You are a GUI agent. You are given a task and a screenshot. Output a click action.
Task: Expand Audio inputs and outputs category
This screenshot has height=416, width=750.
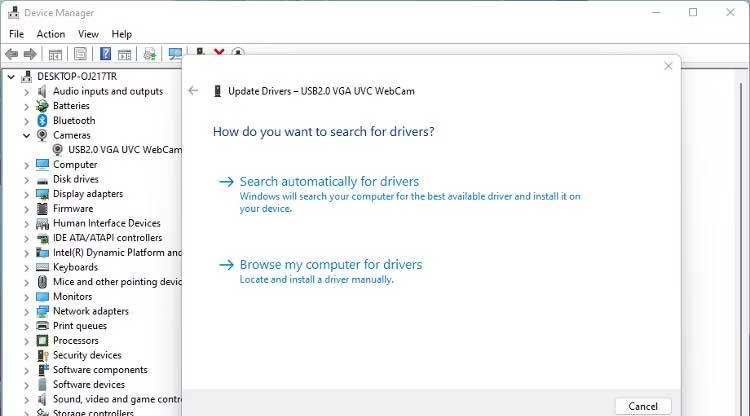[x=26, y=92]
